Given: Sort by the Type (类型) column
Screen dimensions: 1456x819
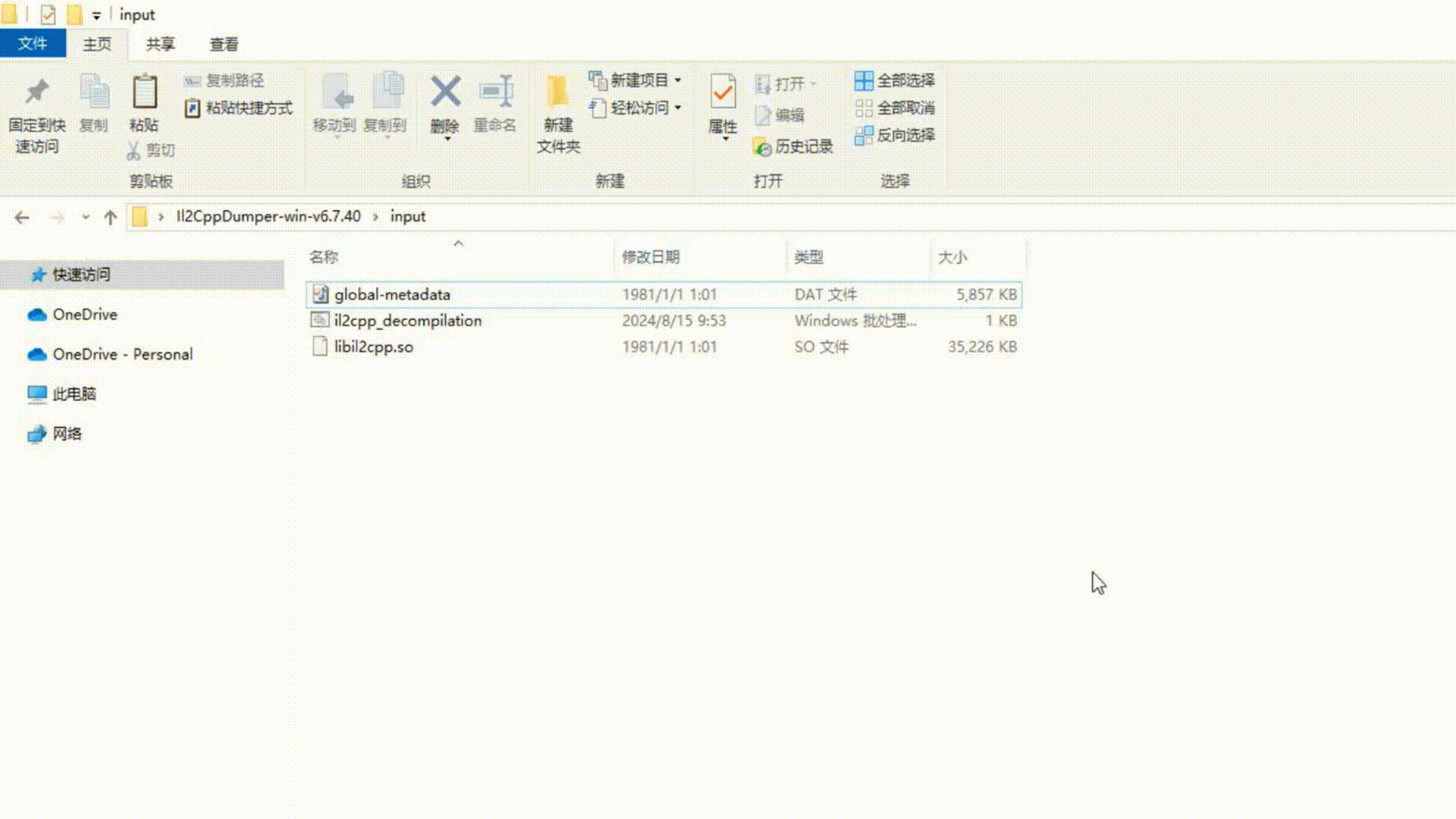Looking at the screenshot, I should click(x=808, y=257).
